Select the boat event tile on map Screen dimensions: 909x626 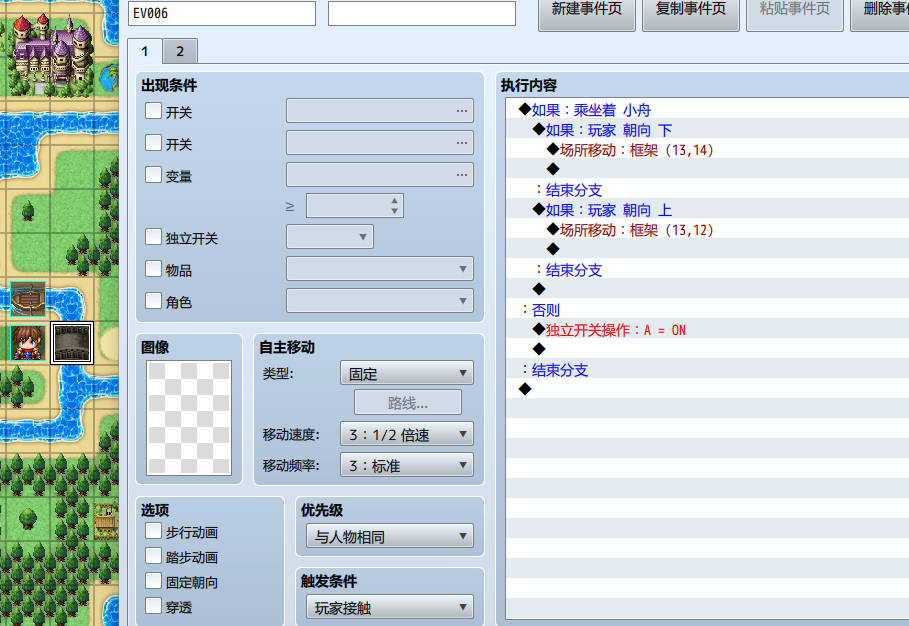[28, 299]
